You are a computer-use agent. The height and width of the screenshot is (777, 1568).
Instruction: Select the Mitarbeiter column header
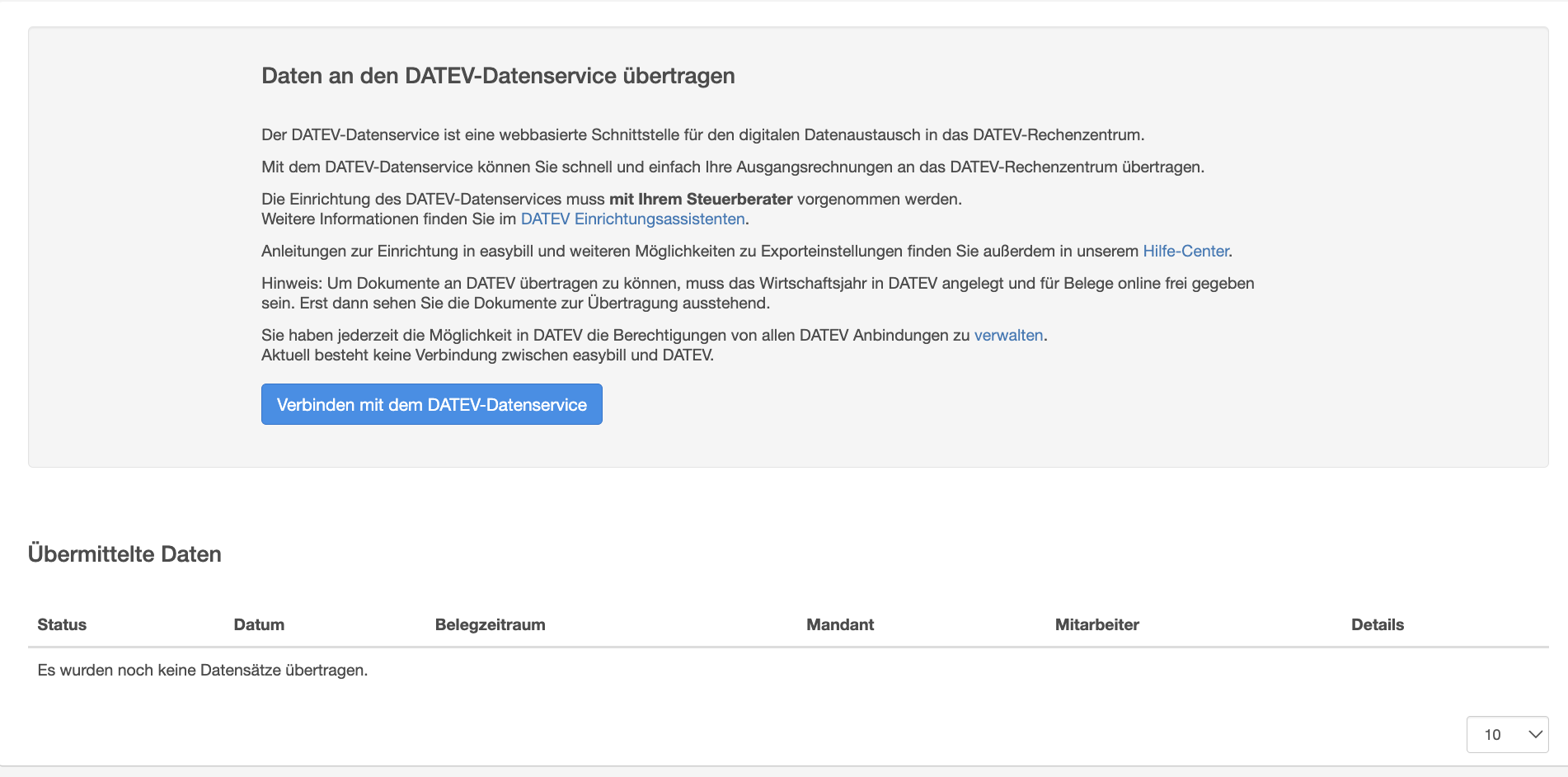1096,624
